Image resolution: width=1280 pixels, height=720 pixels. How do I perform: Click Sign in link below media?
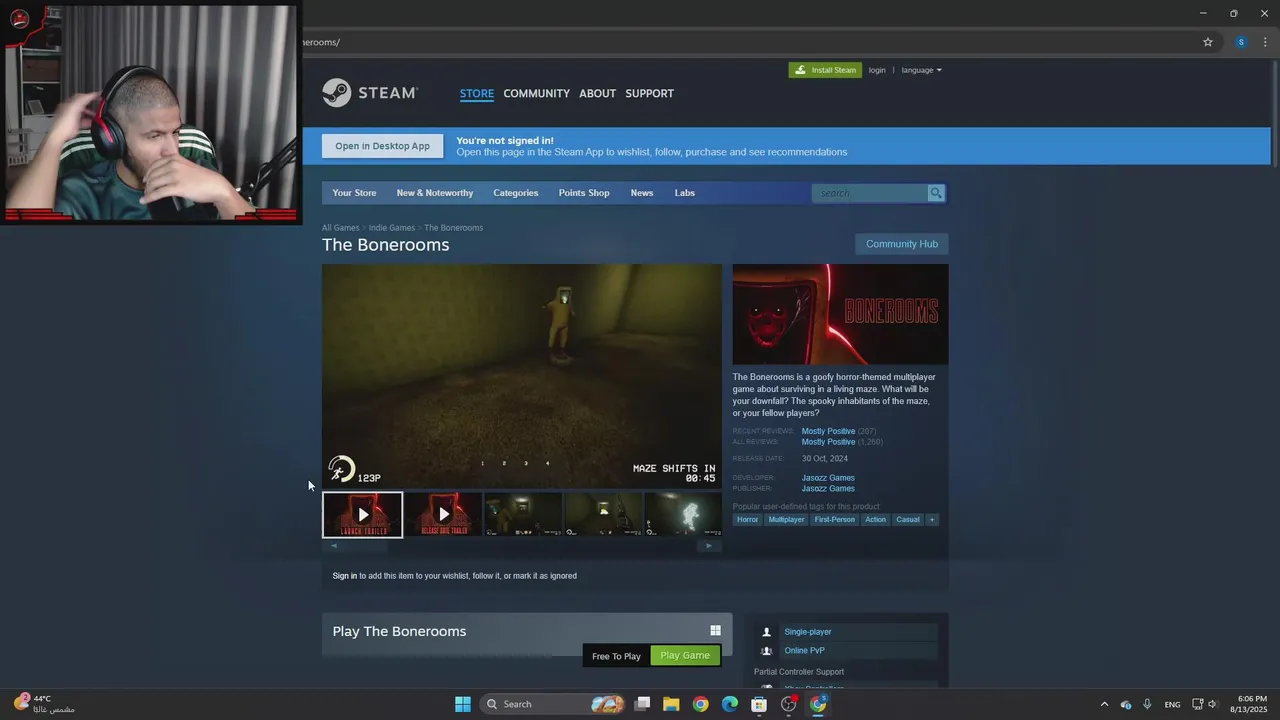344,576
